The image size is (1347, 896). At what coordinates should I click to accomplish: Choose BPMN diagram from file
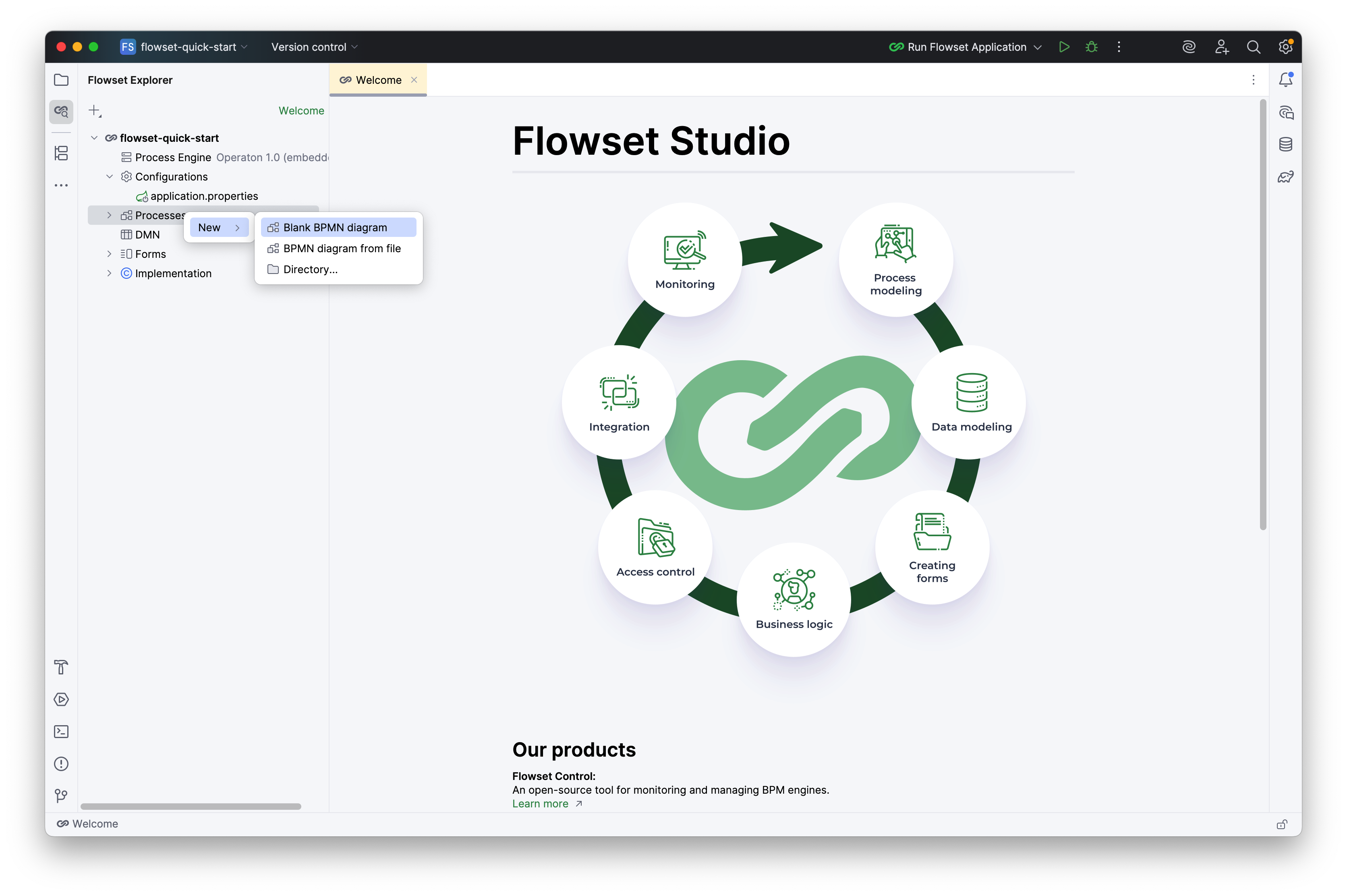342,249
